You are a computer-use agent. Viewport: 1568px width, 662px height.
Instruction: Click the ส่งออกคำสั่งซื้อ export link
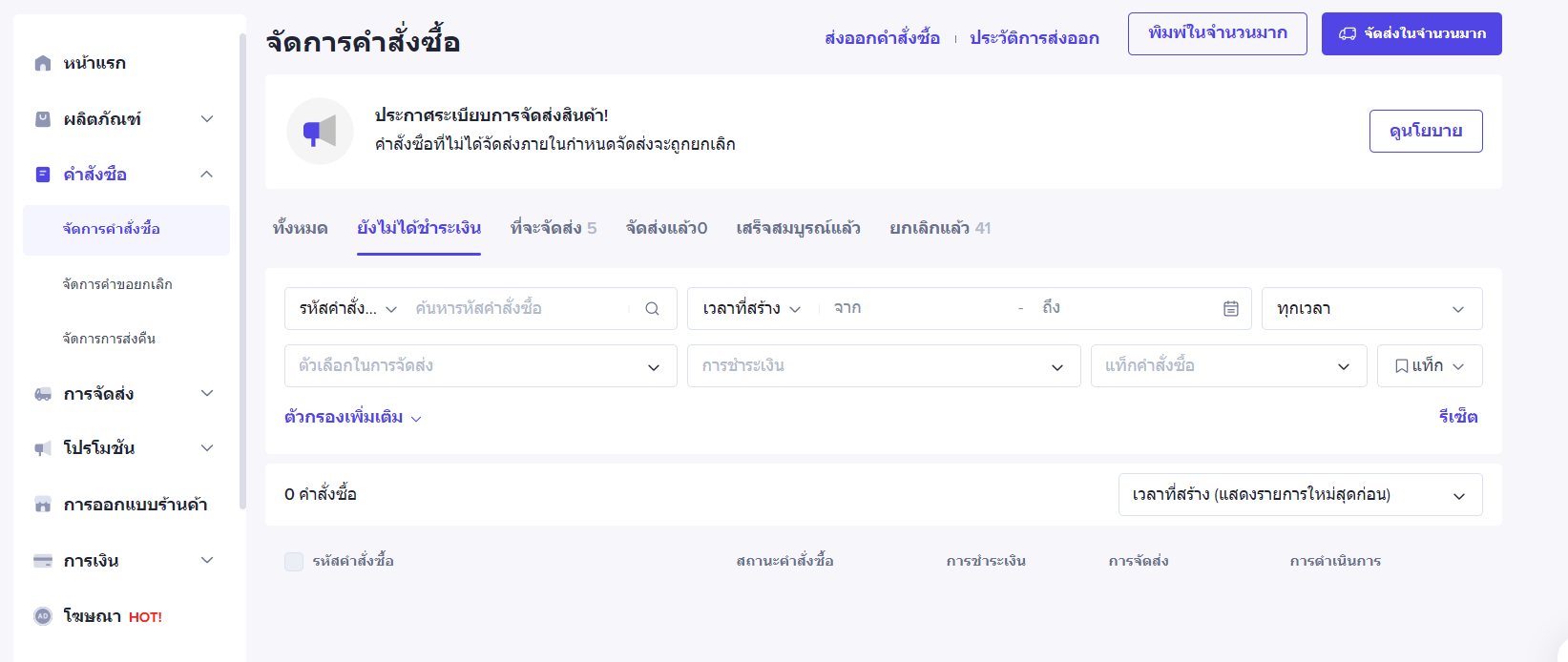coord(882,38)
